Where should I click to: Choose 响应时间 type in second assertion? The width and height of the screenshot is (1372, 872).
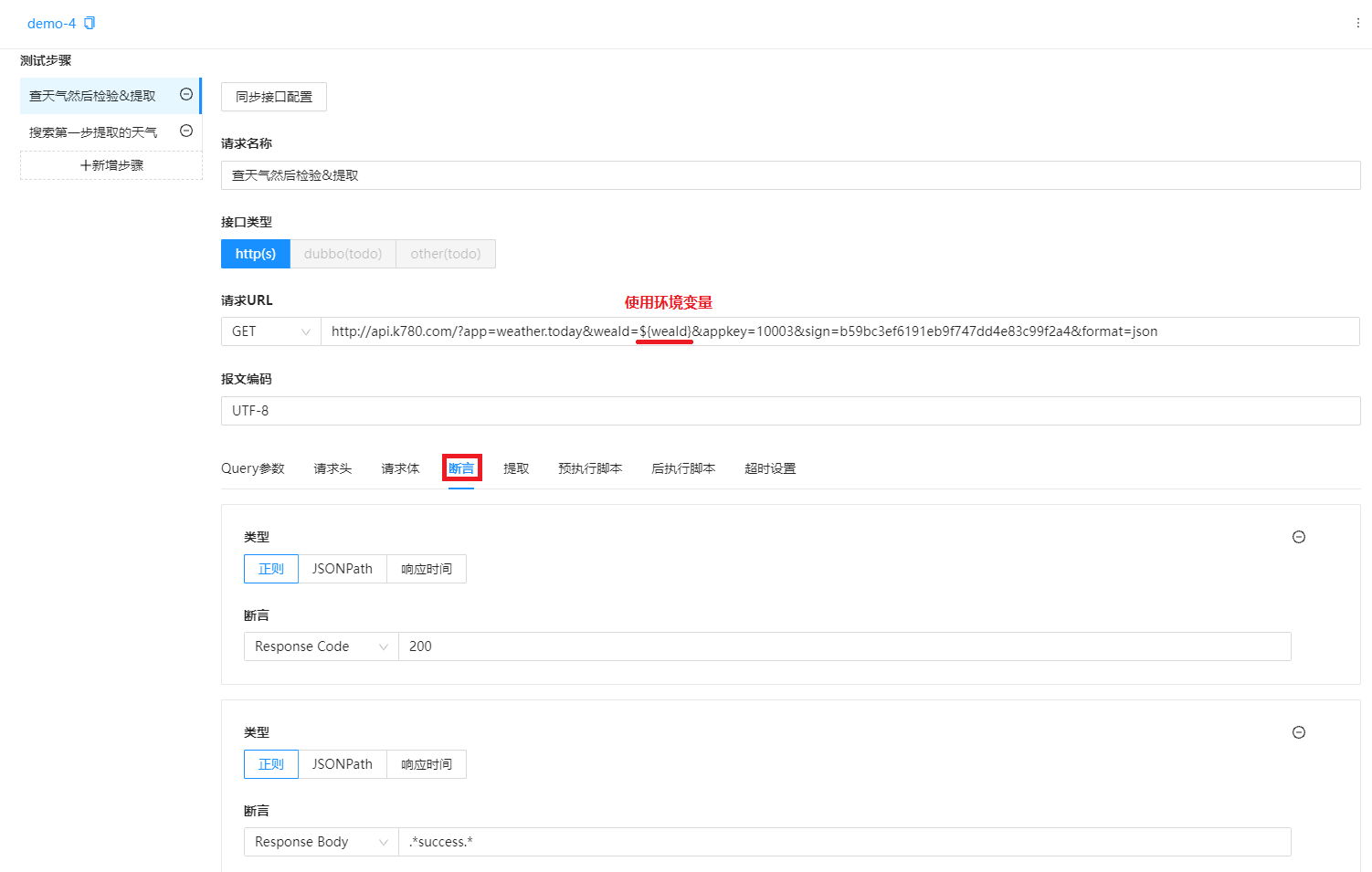pyautogui.click(x=426, y=764)
